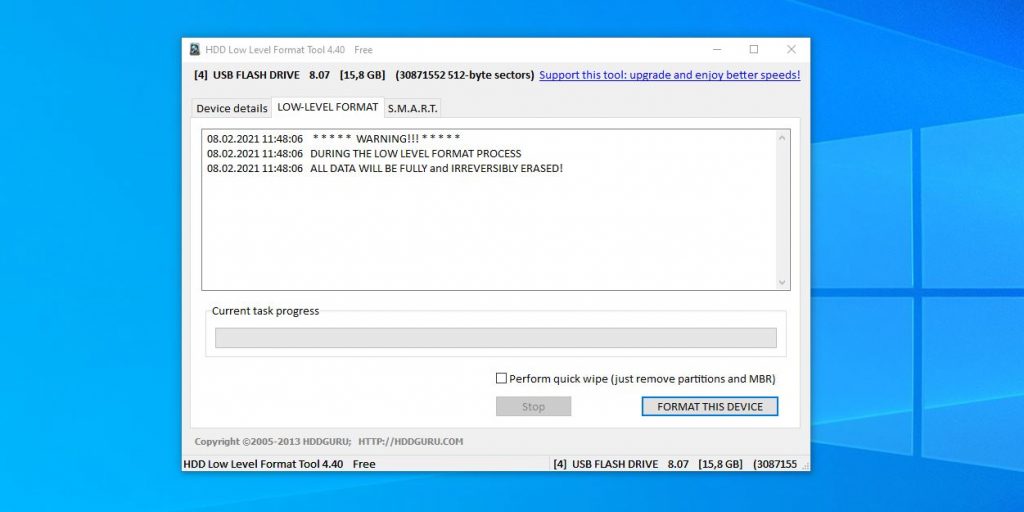This screenshot has height=512, width=1024.
Task: Open the S.M.A.R.T. tab
Action: (412, 108)
